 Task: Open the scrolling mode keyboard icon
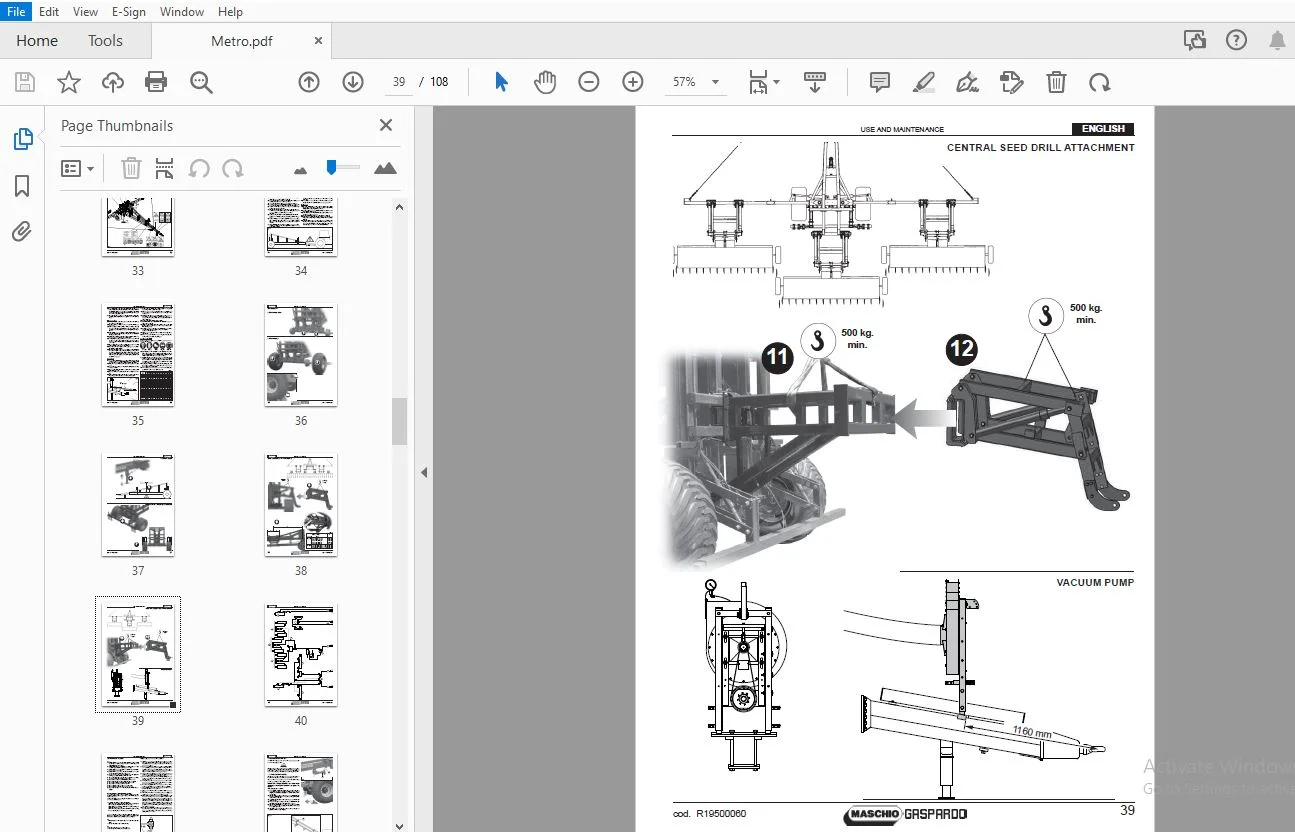click(x=815, y=82)
